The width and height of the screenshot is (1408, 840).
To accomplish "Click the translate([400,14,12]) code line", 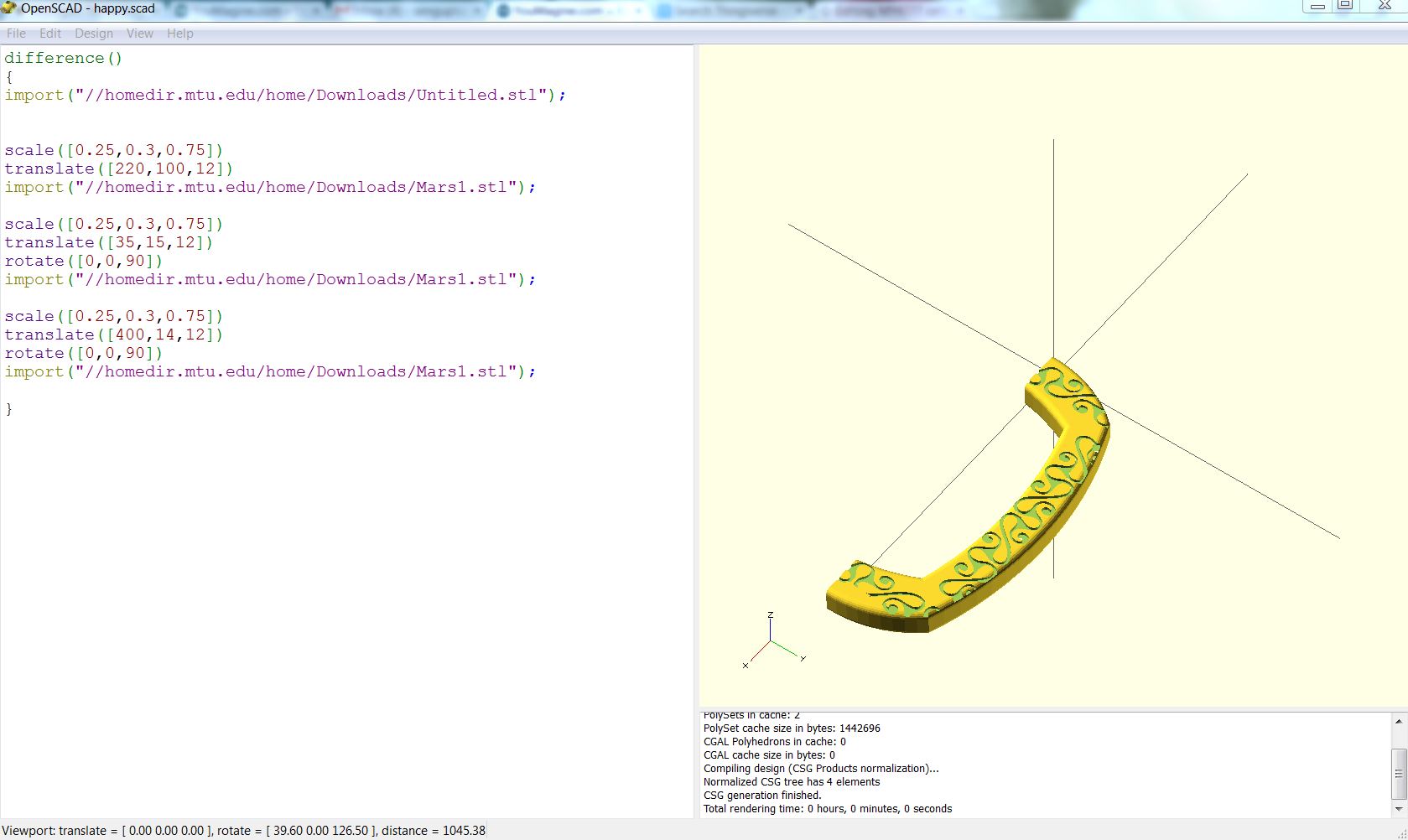I will (113, 334).
